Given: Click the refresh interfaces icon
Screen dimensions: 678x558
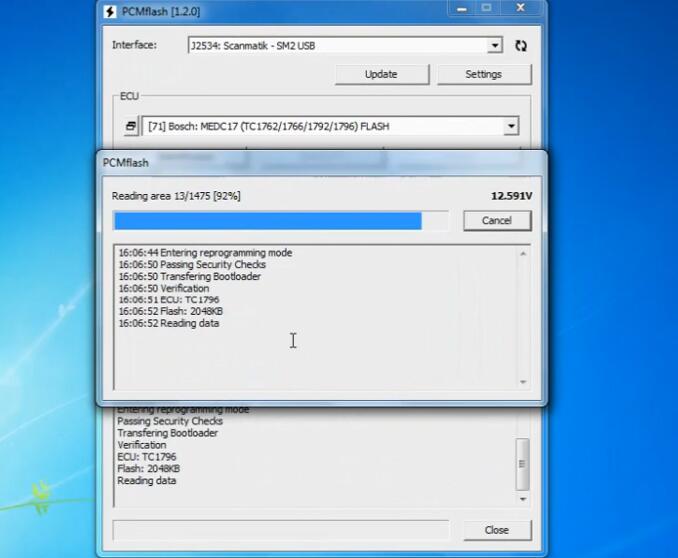Looking at the screenshot, I should tap(521, 45).
